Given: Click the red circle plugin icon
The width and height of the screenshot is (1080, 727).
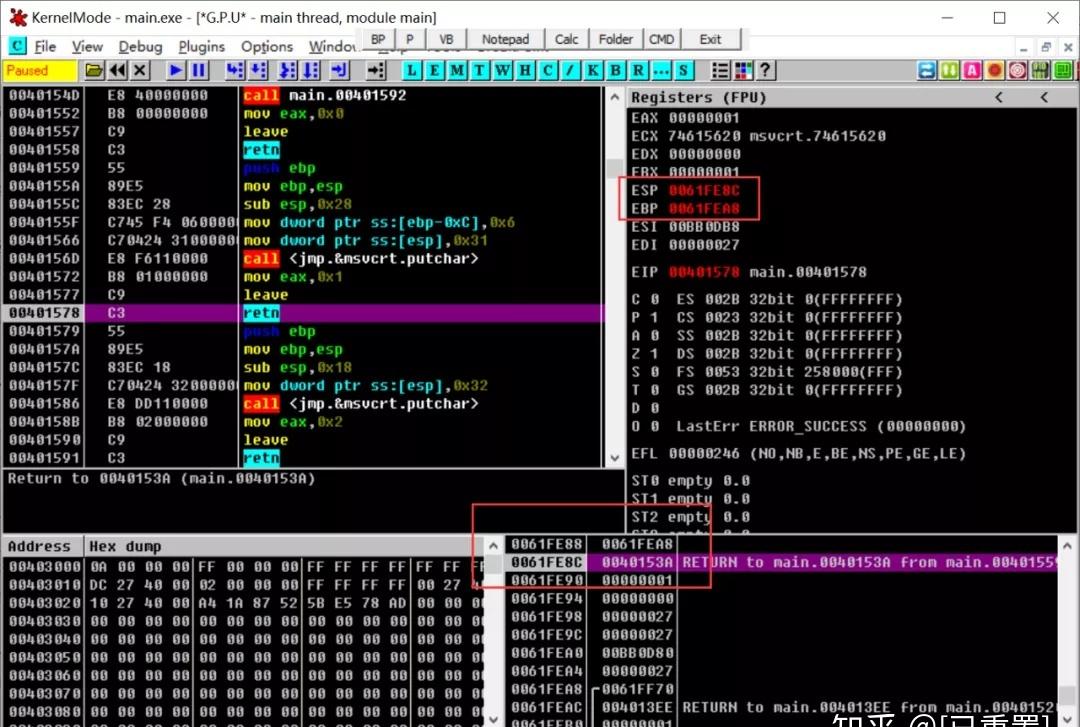Looking at the screenshot, I should 995,70.
